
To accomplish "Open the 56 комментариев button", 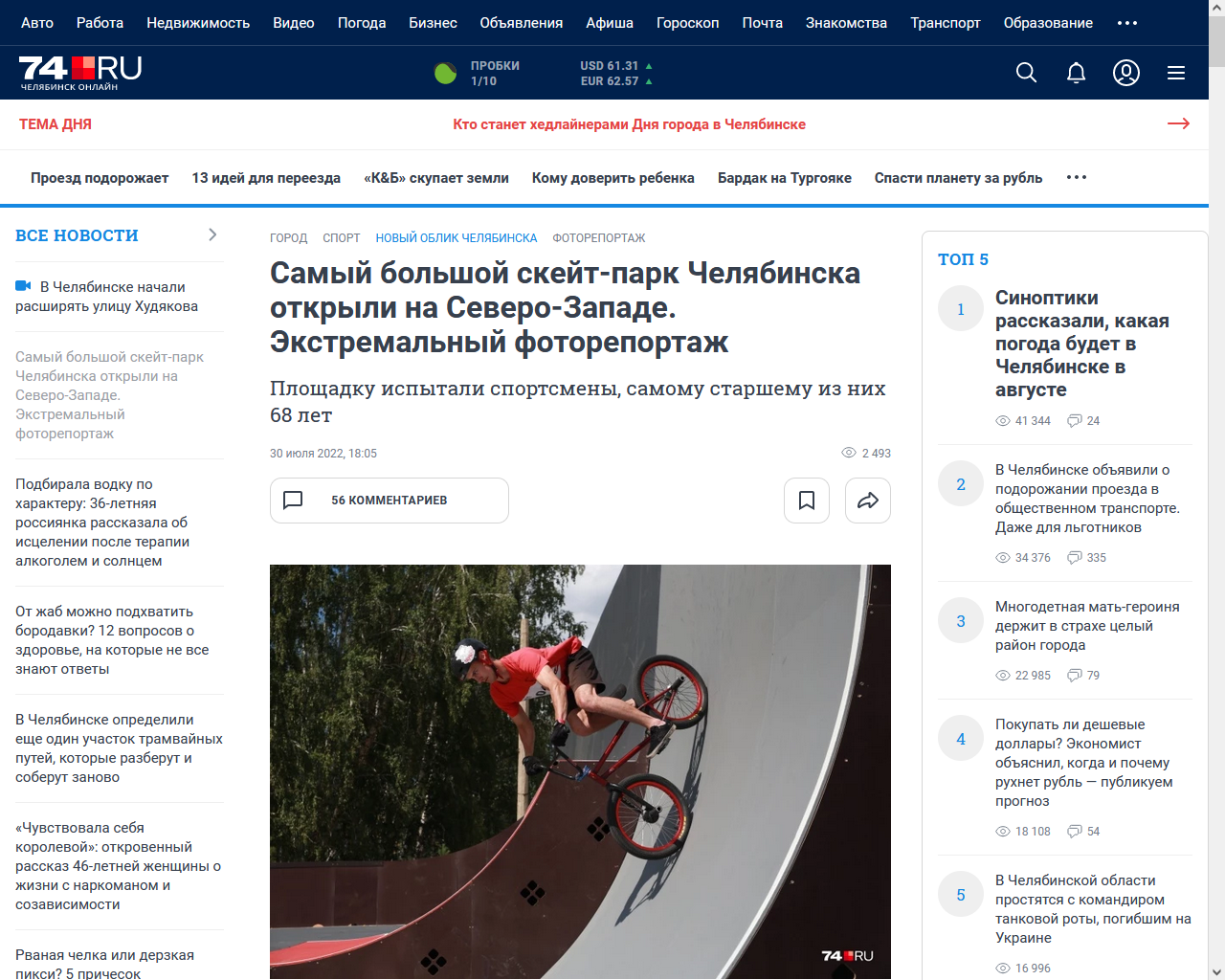I will click(390, 501).
